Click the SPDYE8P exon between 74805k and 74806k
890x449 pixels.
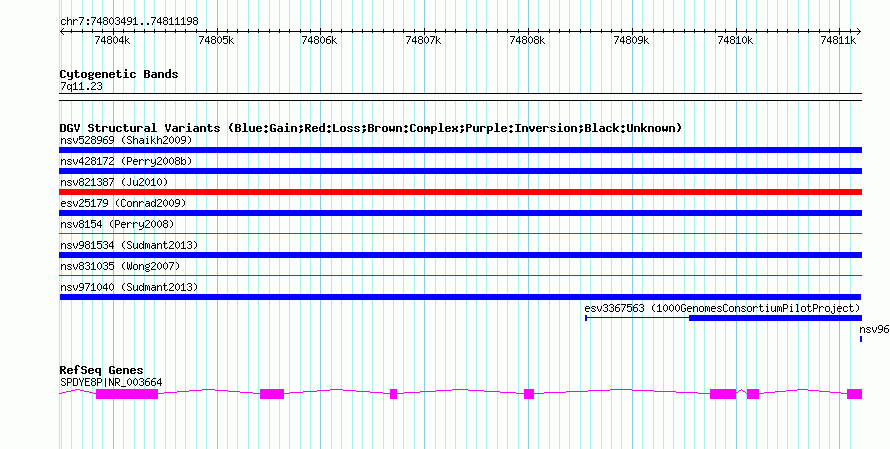coord(272,394)
